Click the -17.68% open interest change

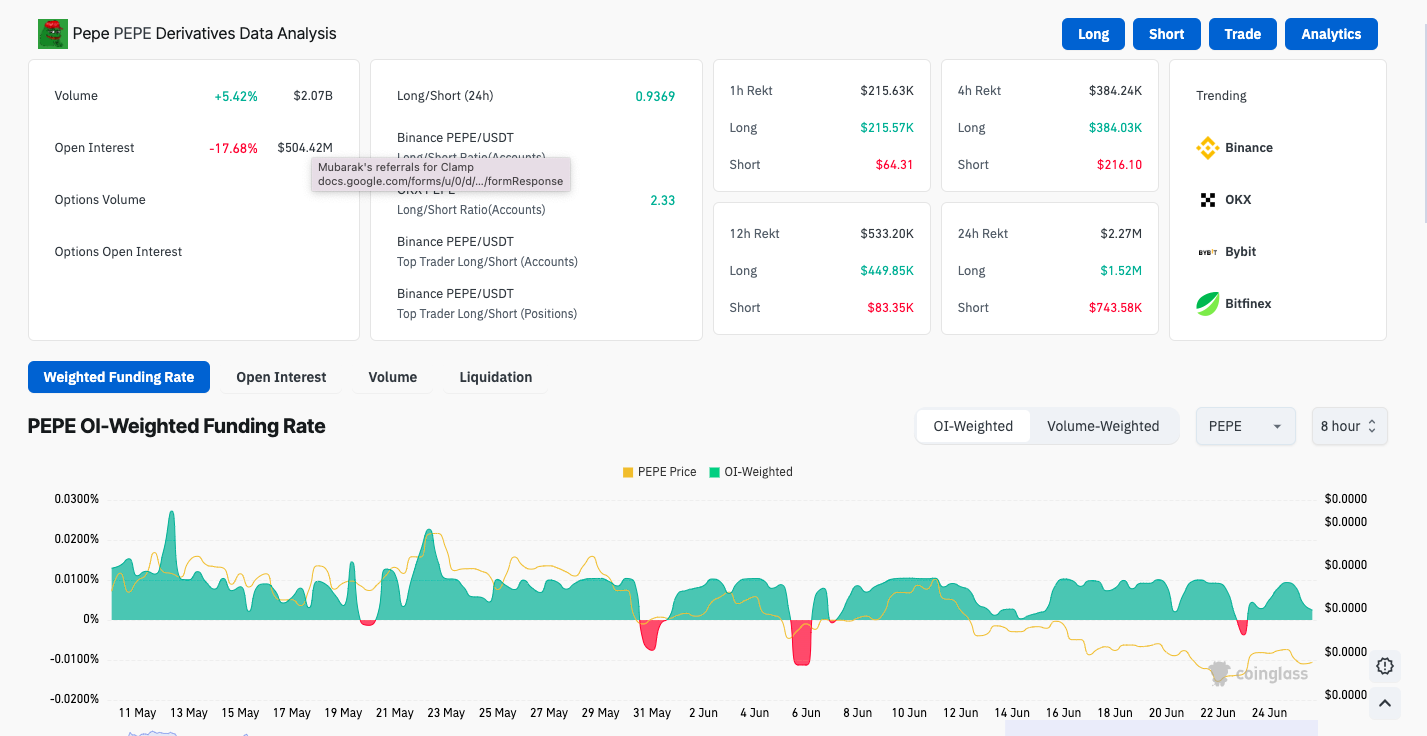pyautogui.click(x=233, y=148)
